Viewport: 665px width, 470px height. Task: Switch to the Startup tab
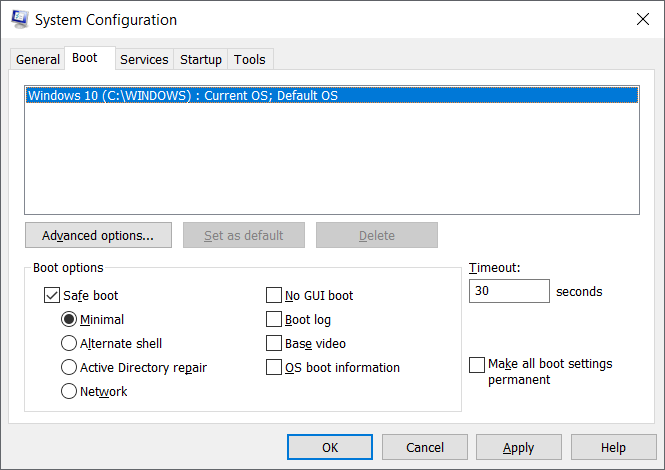(x=201, y=60)
